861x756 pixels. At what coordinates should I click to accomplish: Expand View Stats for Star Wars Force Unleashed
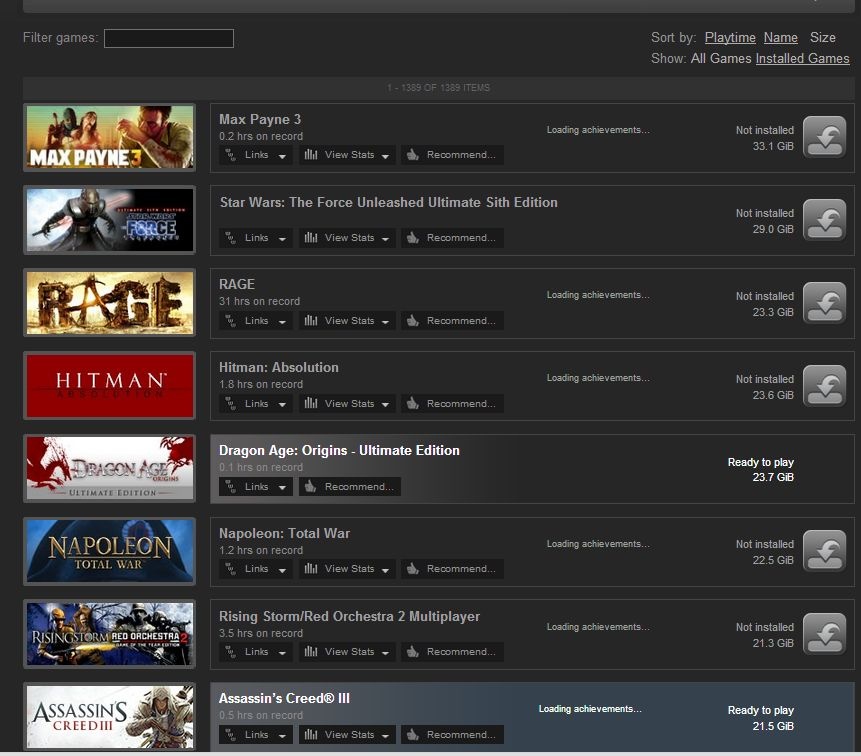coord(347,238)
